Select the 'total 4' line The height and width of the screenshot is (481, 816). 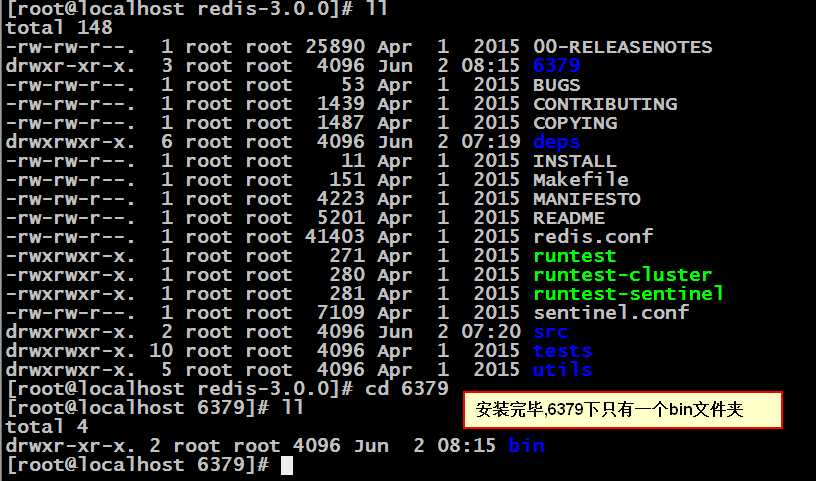[x=47, y=427]
